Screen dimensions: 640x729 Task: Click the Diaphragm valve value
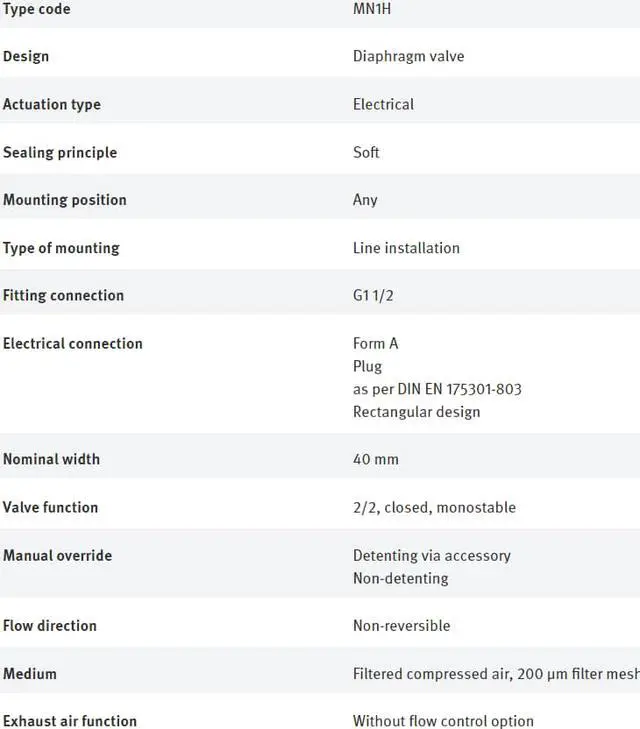[x=408, y=56]
